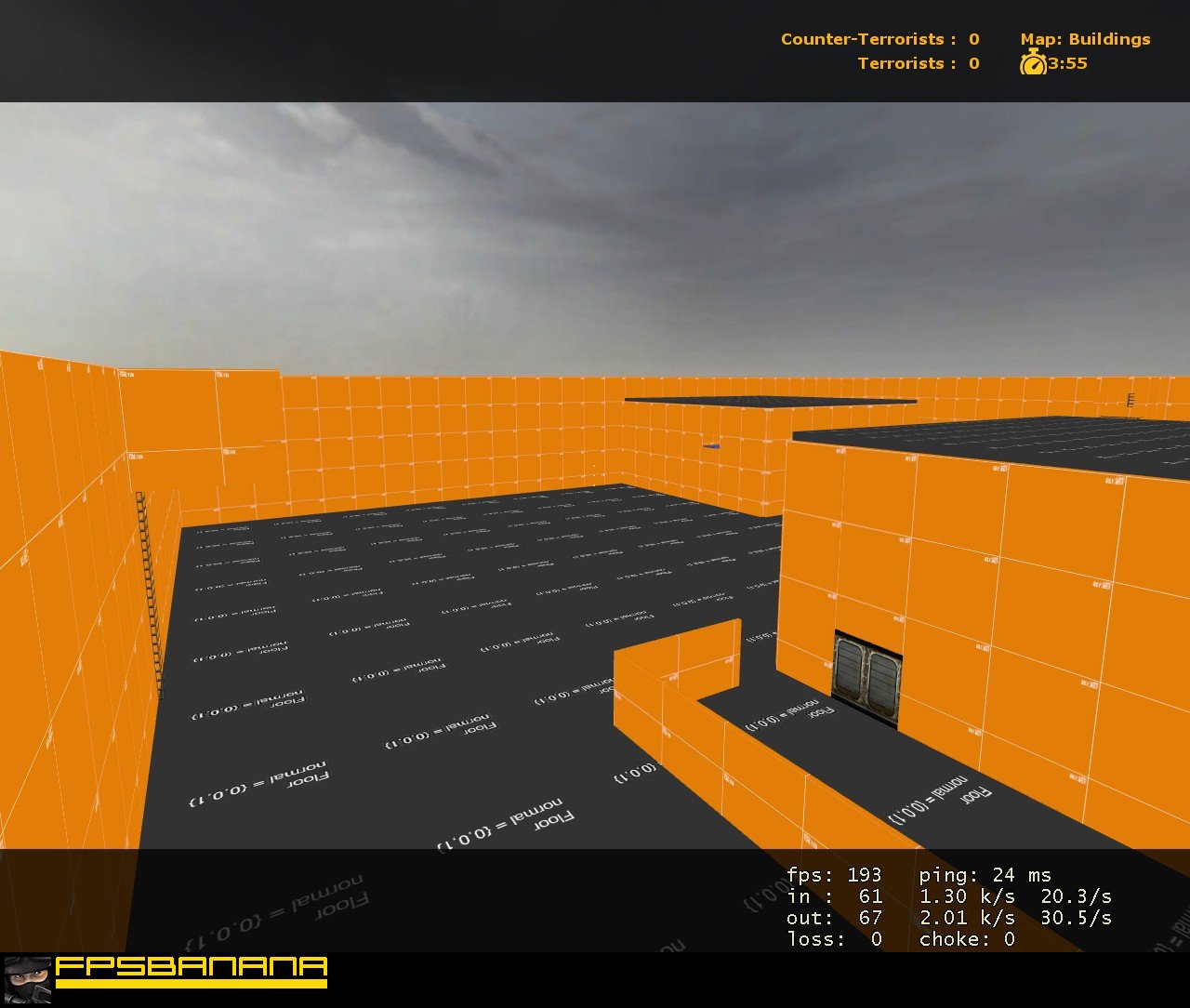Click the double metal doors on the building
This screenshot has height=1008, width=1190.
(x=866, y=676)
